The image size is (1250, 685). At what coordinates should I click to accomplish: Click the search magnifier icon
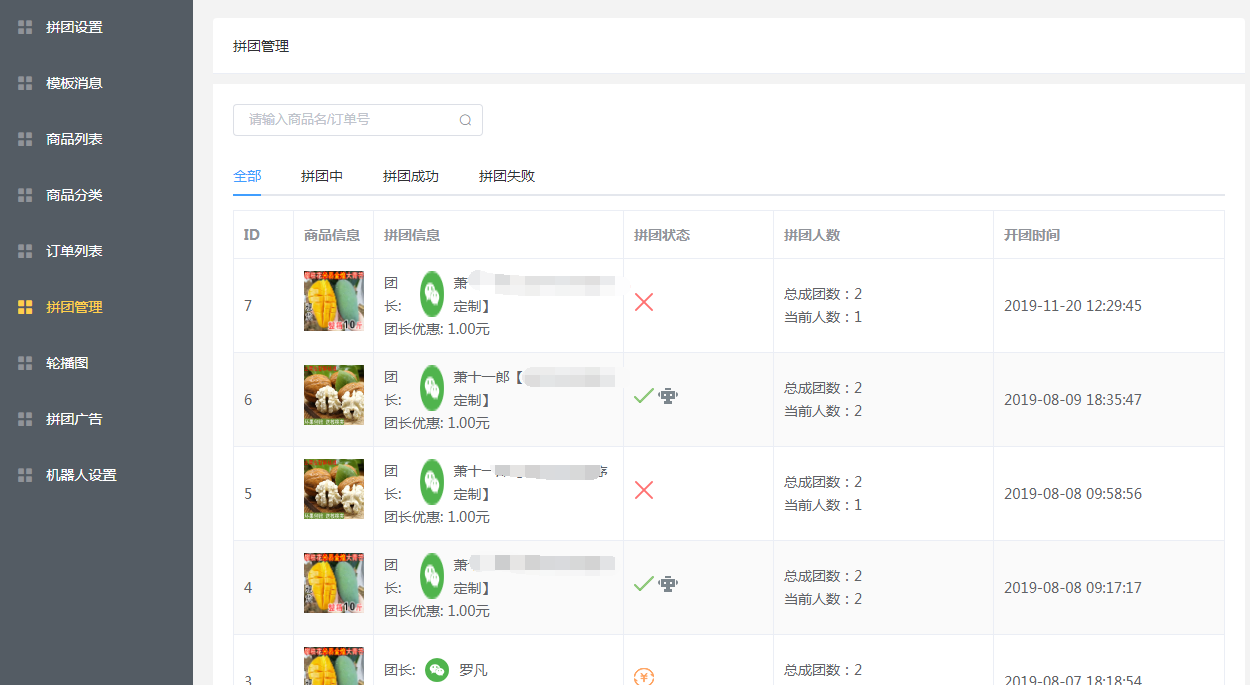click(465, 120)
